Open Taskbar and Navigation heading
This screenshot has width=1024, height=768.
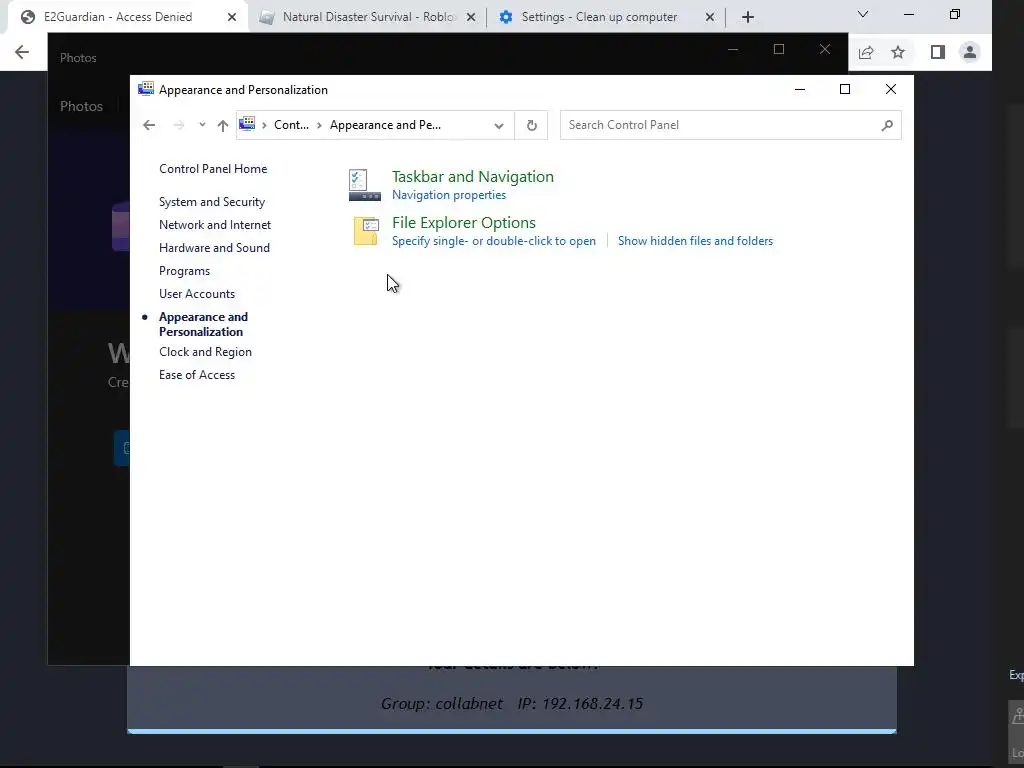tap(473, 176)
